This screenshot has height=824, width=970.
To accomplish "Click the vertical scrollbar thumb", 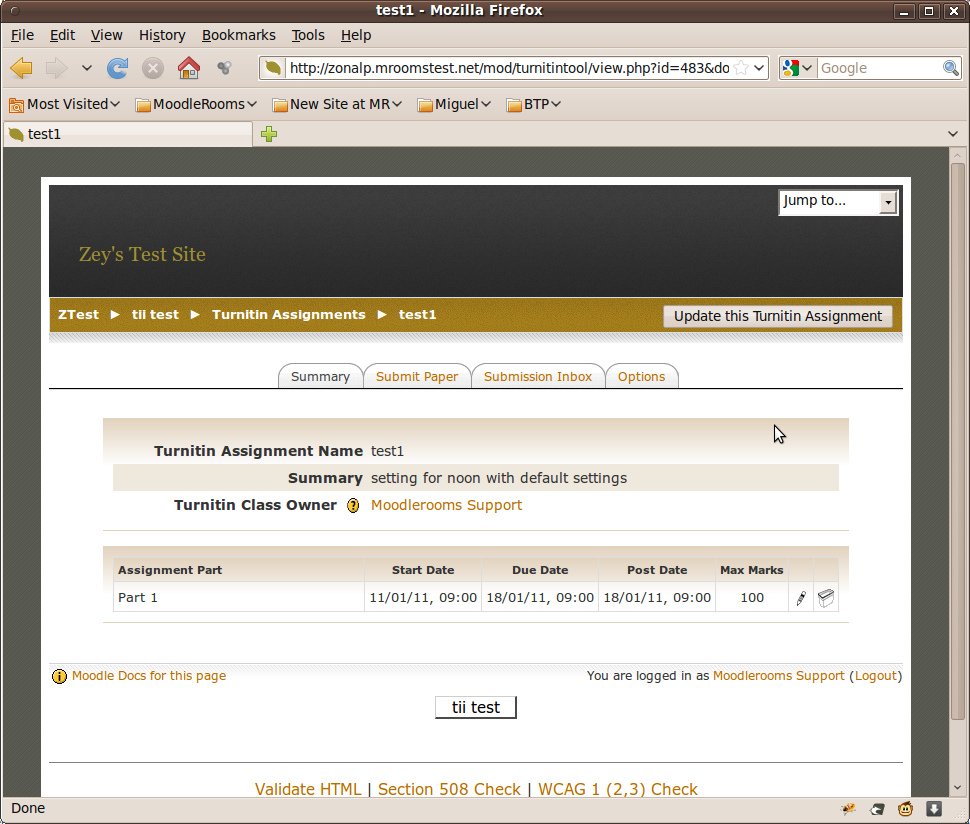I will click(958, 441).
